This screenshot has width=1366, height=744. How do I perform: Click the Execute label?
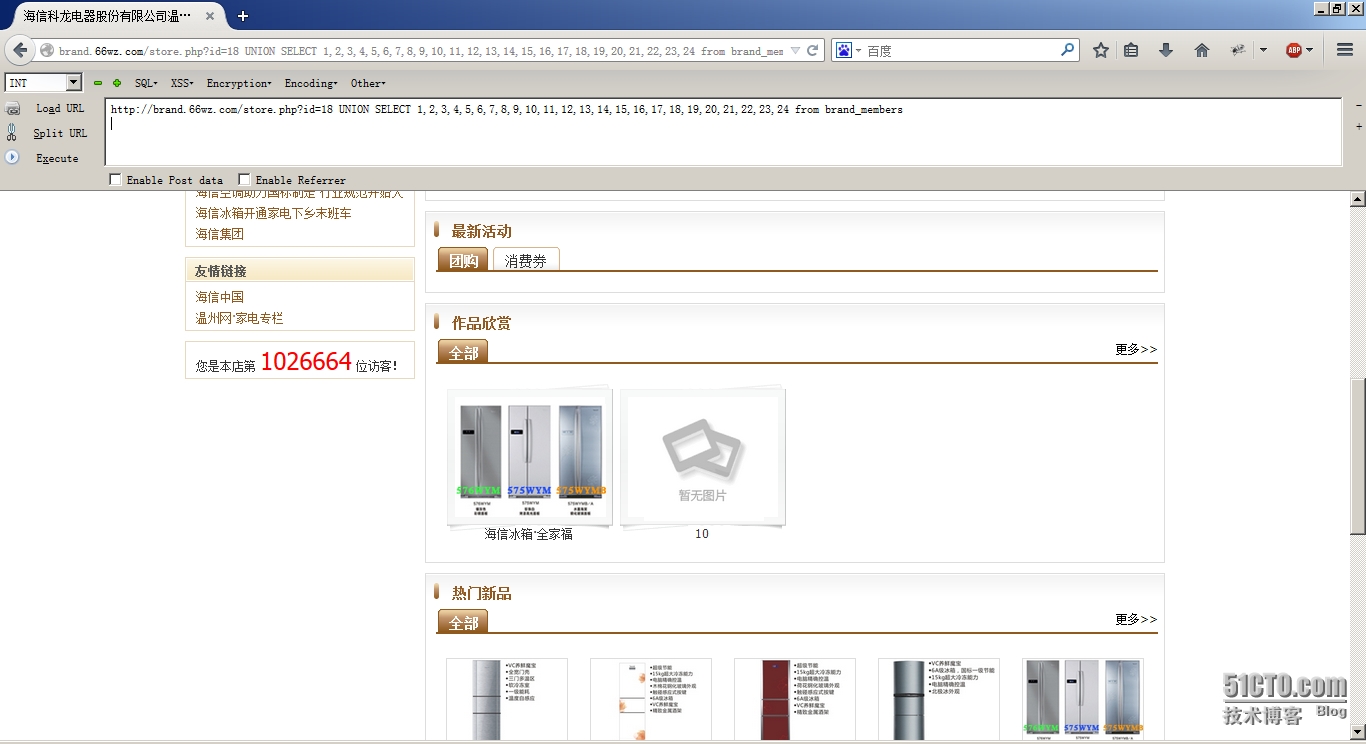pos(57,159)
